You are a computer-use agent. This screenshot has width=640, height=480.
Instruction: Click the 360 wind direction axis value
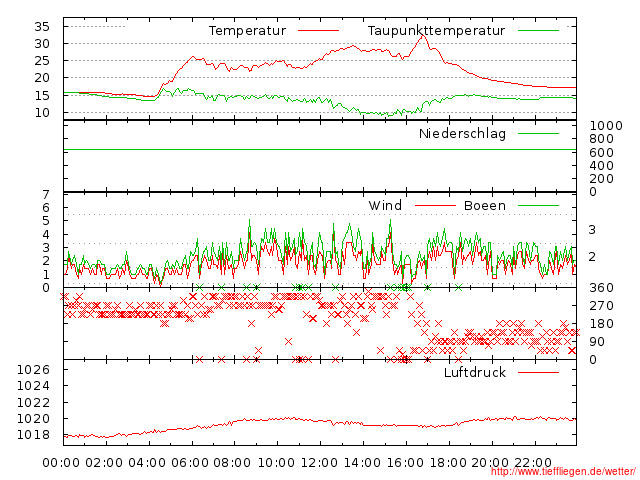[602, 288]
